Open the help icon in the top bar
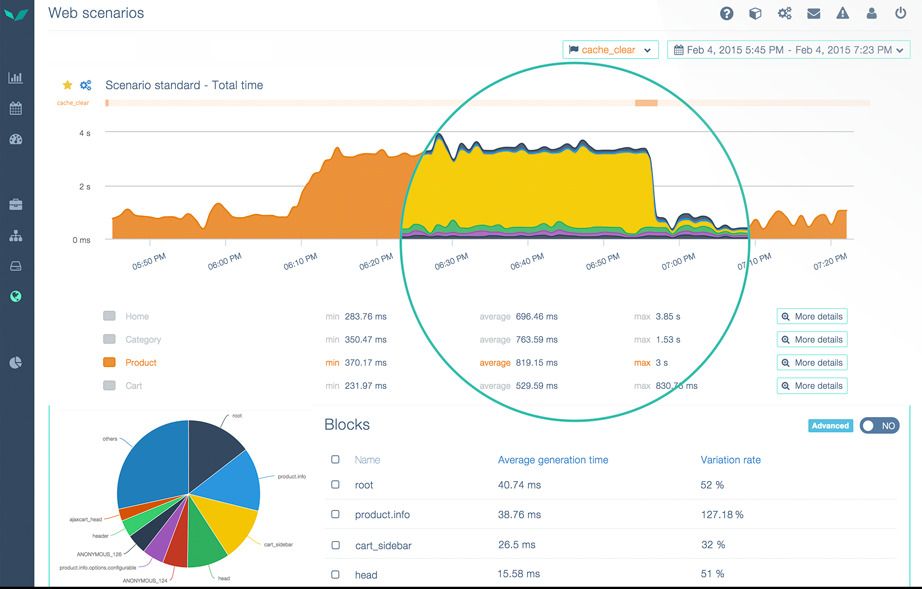Viewport: 922px width, 589px height. click(725, 13)
